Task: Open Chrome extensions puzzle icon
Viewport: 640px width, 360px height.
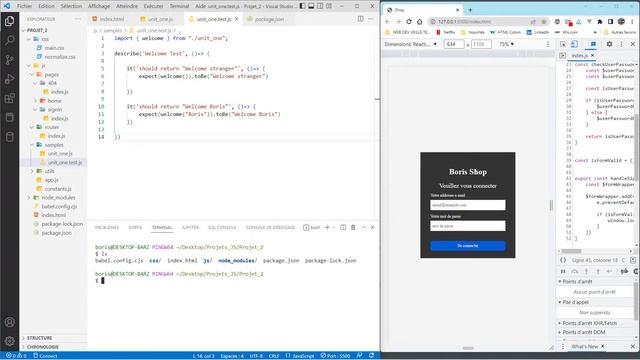Action: pyautogui.click(x=600, y=22)
